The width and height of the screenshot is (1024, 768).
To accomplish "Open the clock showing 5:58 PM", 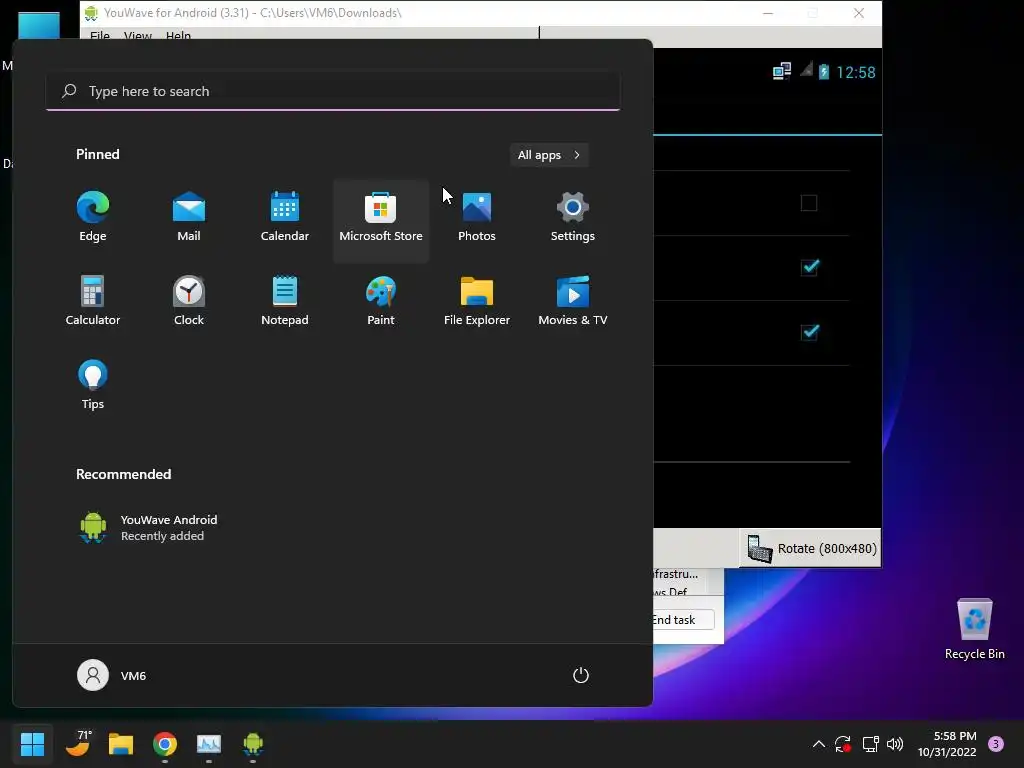I will 947,744.
